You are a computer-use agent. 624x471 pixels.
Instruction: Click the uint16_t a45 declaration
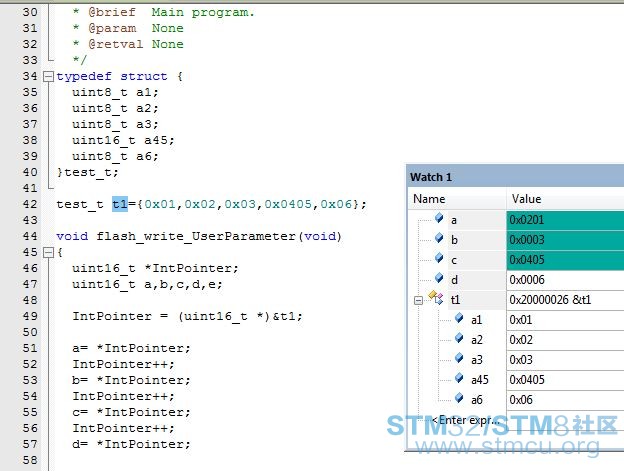(123, 140)
